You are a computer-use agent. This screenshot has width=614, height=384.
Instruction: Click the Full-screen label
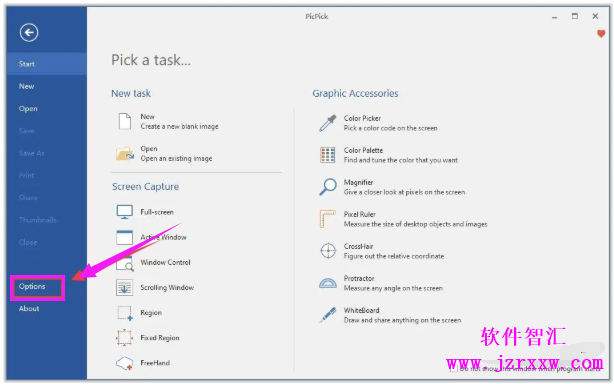[x=157, y=212]
